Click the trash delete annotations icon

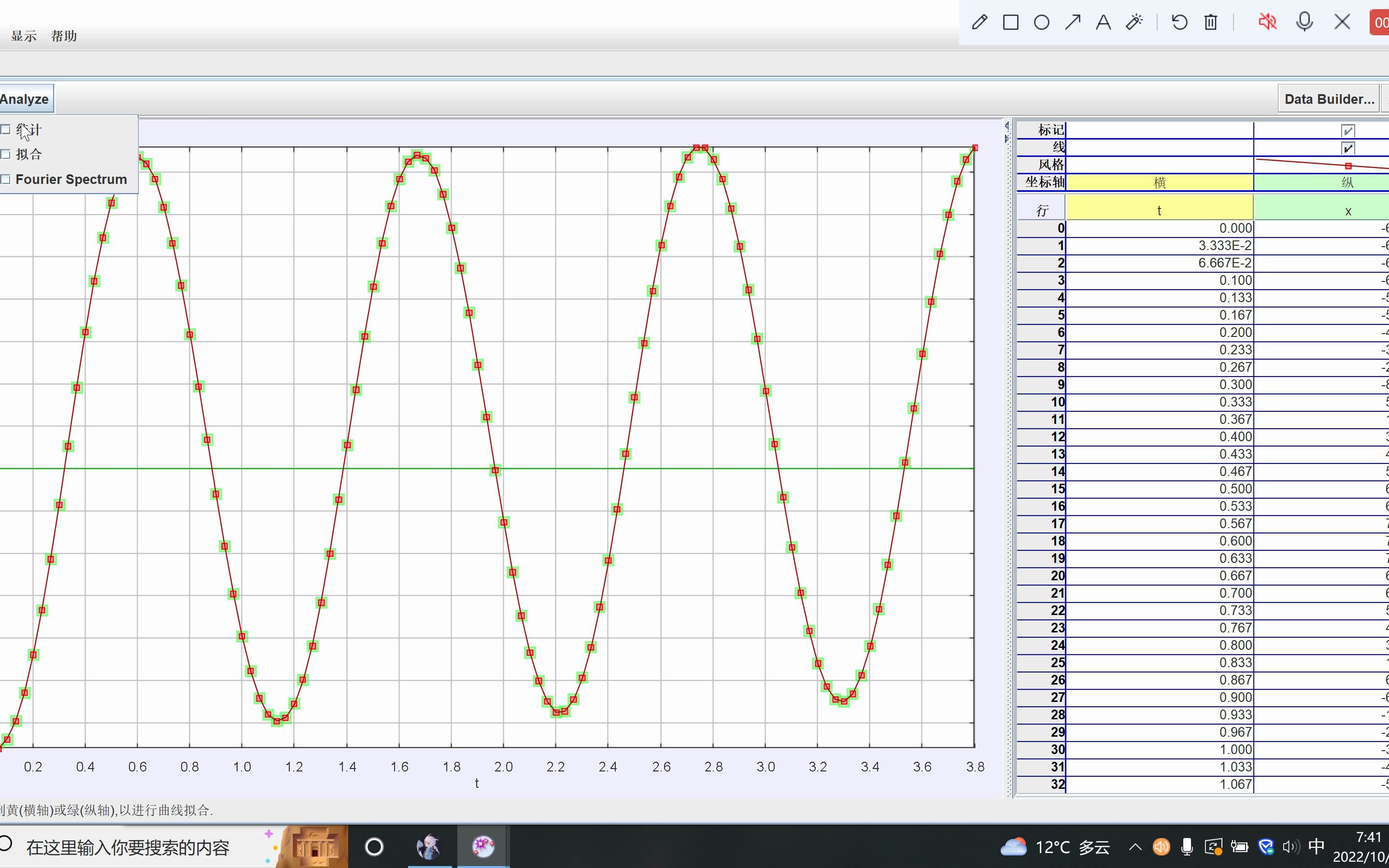tap(1210, 22)
